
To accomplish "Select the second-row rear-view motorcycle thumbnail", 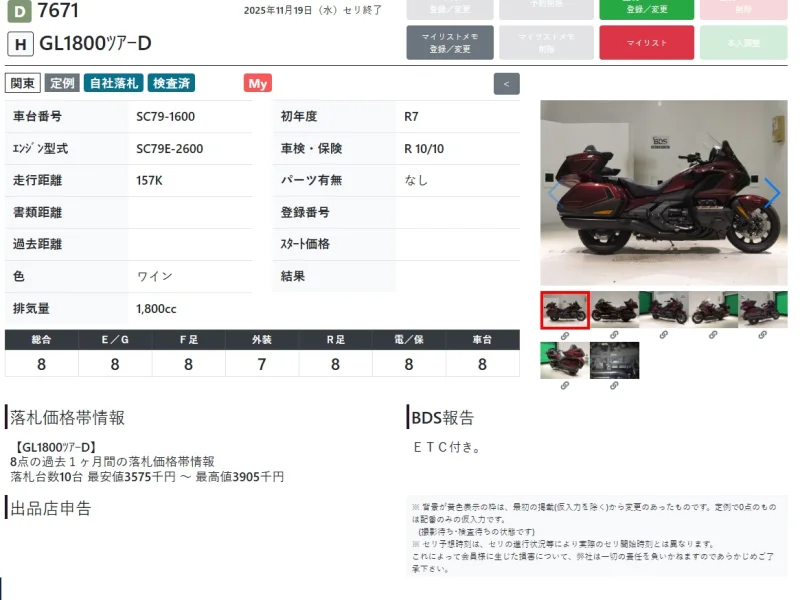I will (565, 360).
